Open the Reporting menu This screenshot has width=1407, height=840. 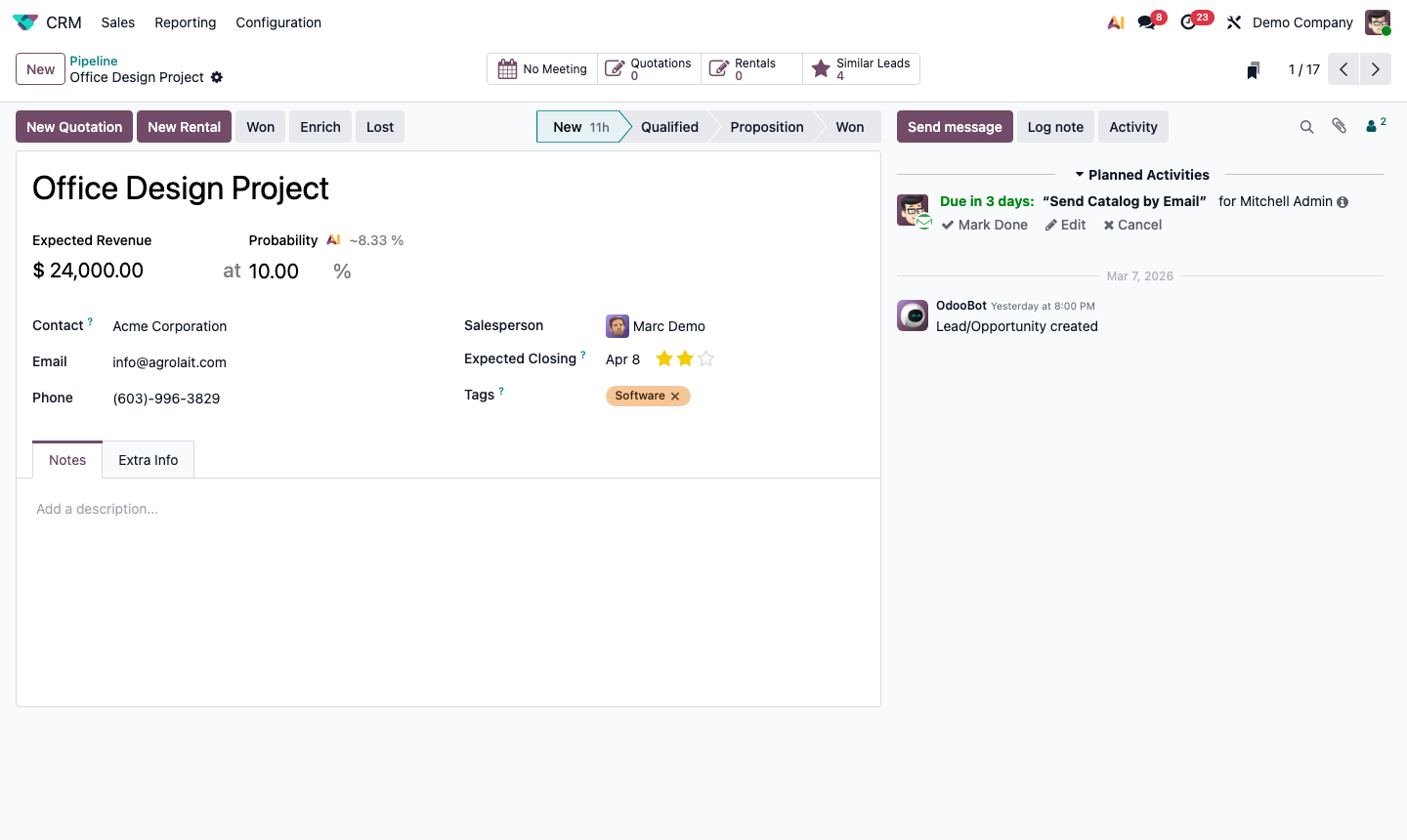pos(185,22)
